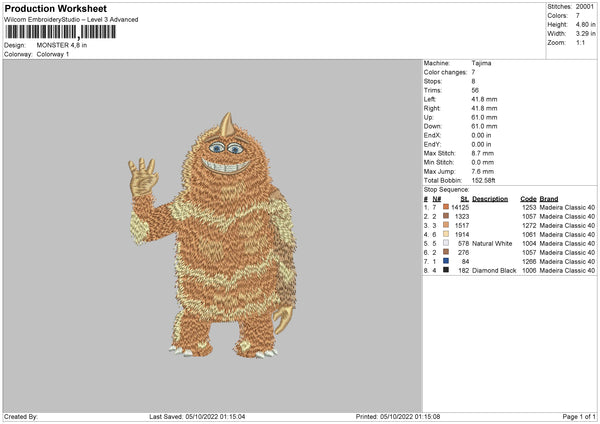Click the brown swatch in stop row 2

click(x=446, y=216)
